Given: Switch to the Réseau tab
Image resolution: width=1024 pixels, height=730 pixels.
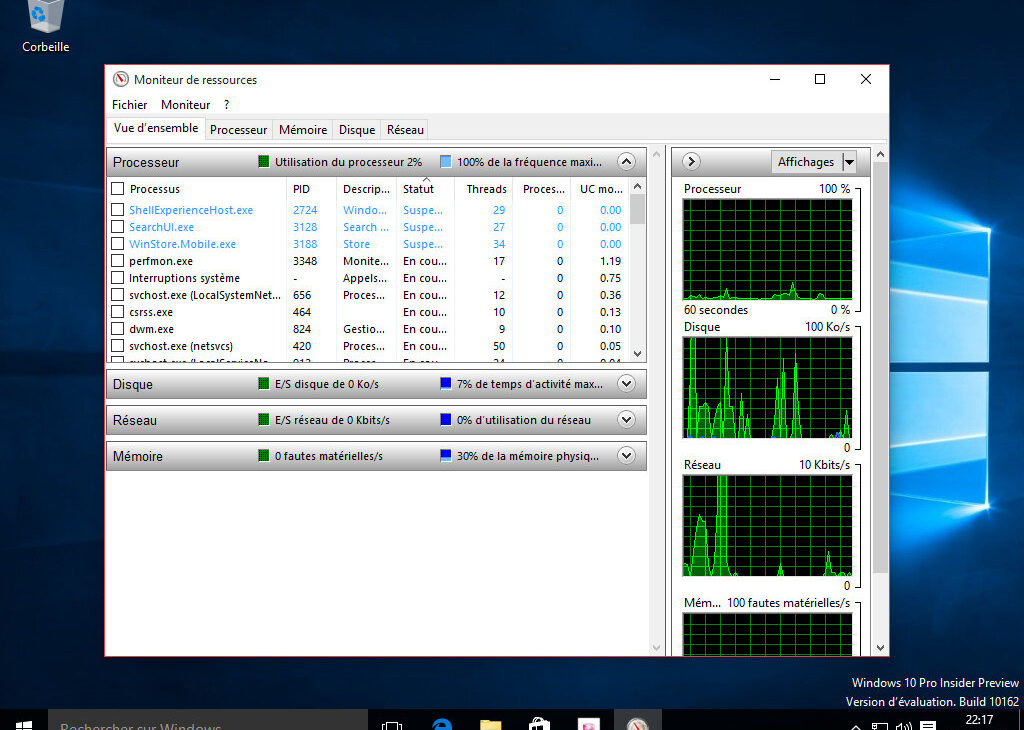Looking at the screenshot, I should (404, 129).
